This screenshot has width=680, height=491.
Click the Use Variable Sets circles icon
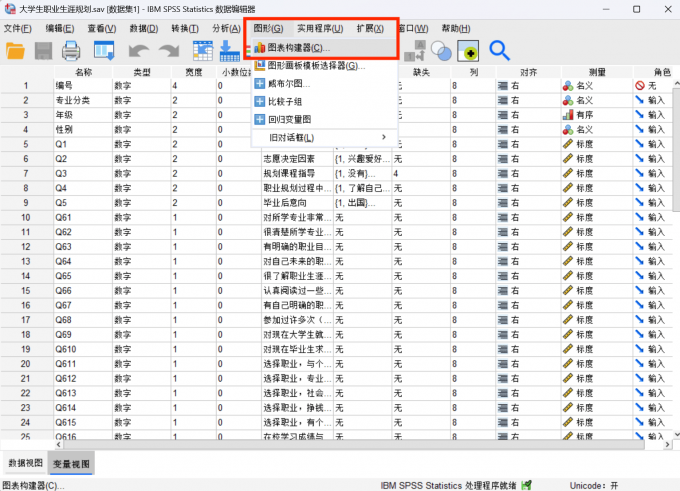point(441,51)
